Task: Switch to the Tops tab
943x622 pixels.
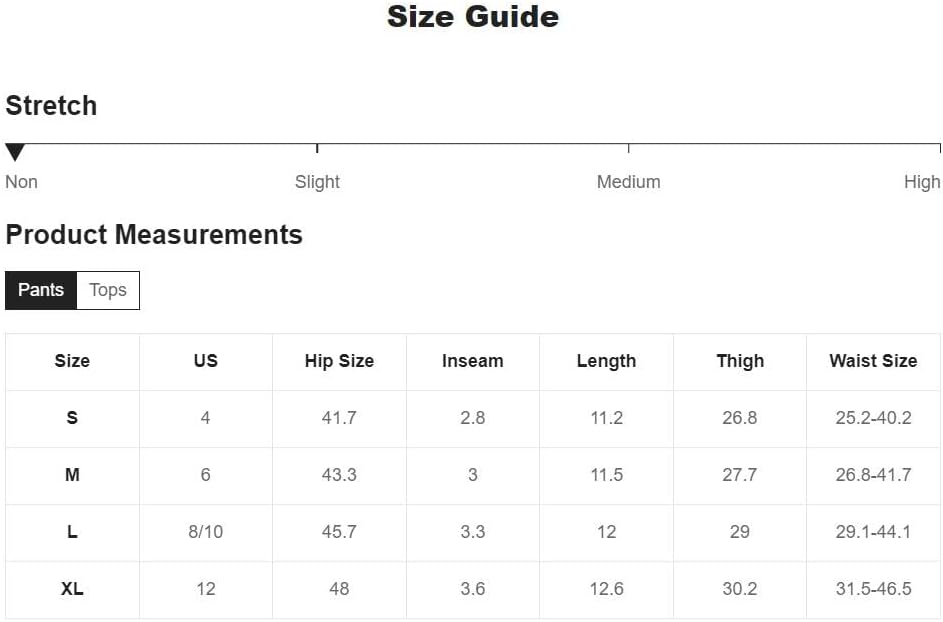Action: [x=108, y=290]
